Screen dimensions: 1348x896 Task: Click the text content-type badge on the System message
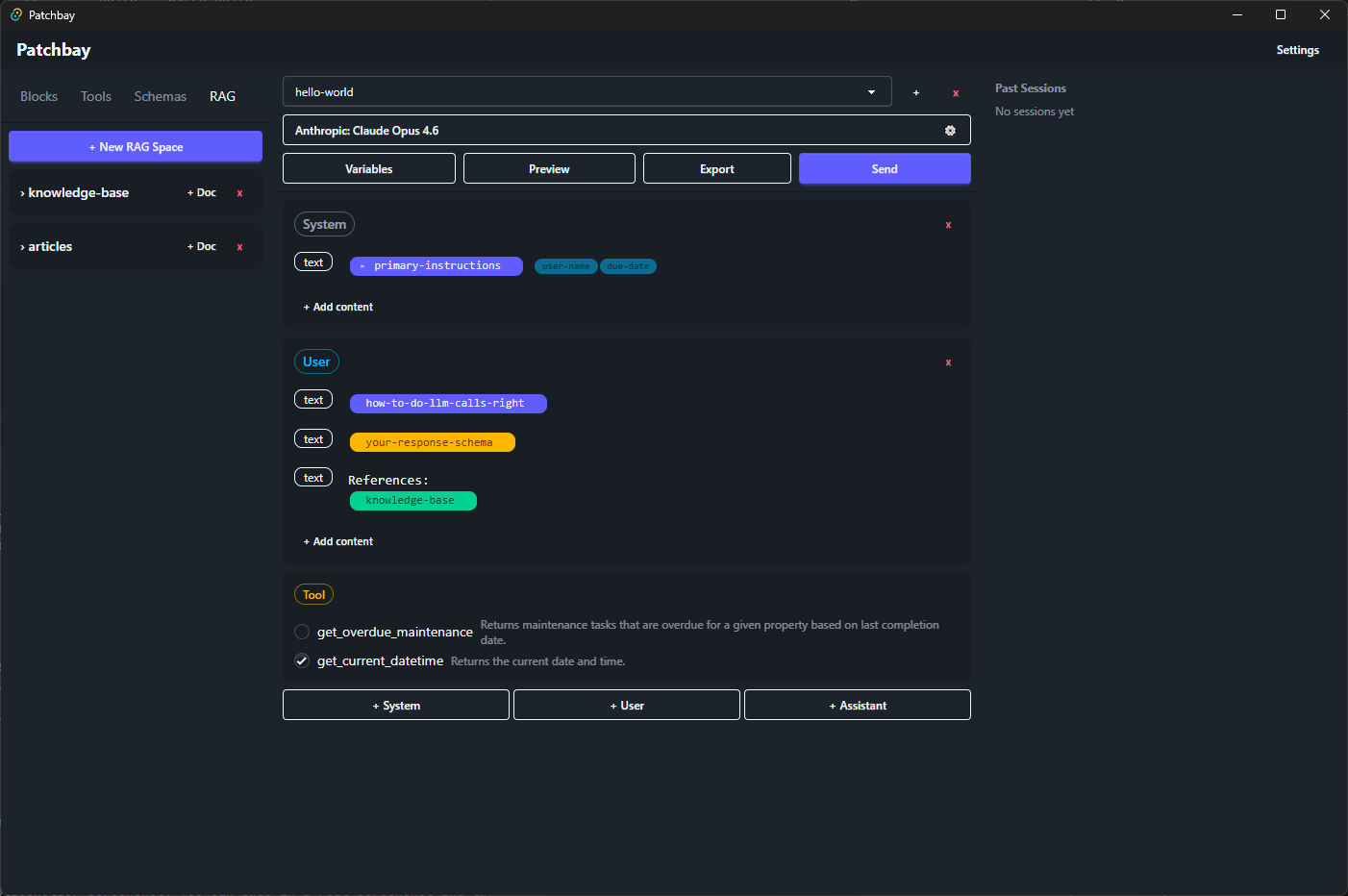tap(313, 261)
